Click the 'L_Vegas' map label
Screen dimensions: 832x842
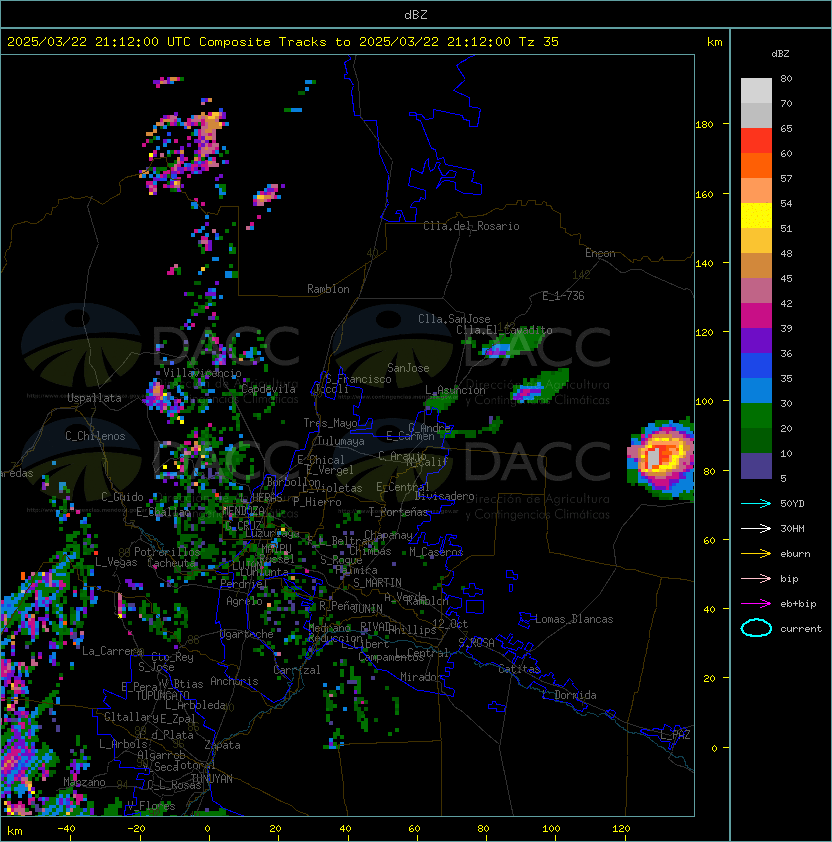(x=116, y=562)
